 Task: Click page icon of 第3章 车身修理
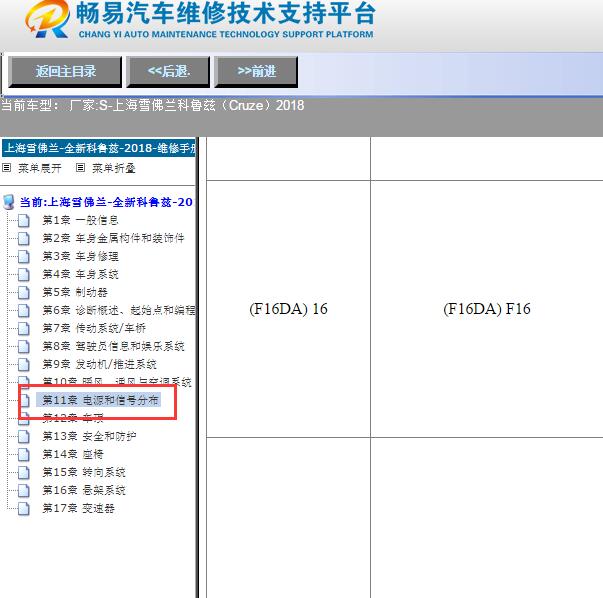click(x=24, y=257)
